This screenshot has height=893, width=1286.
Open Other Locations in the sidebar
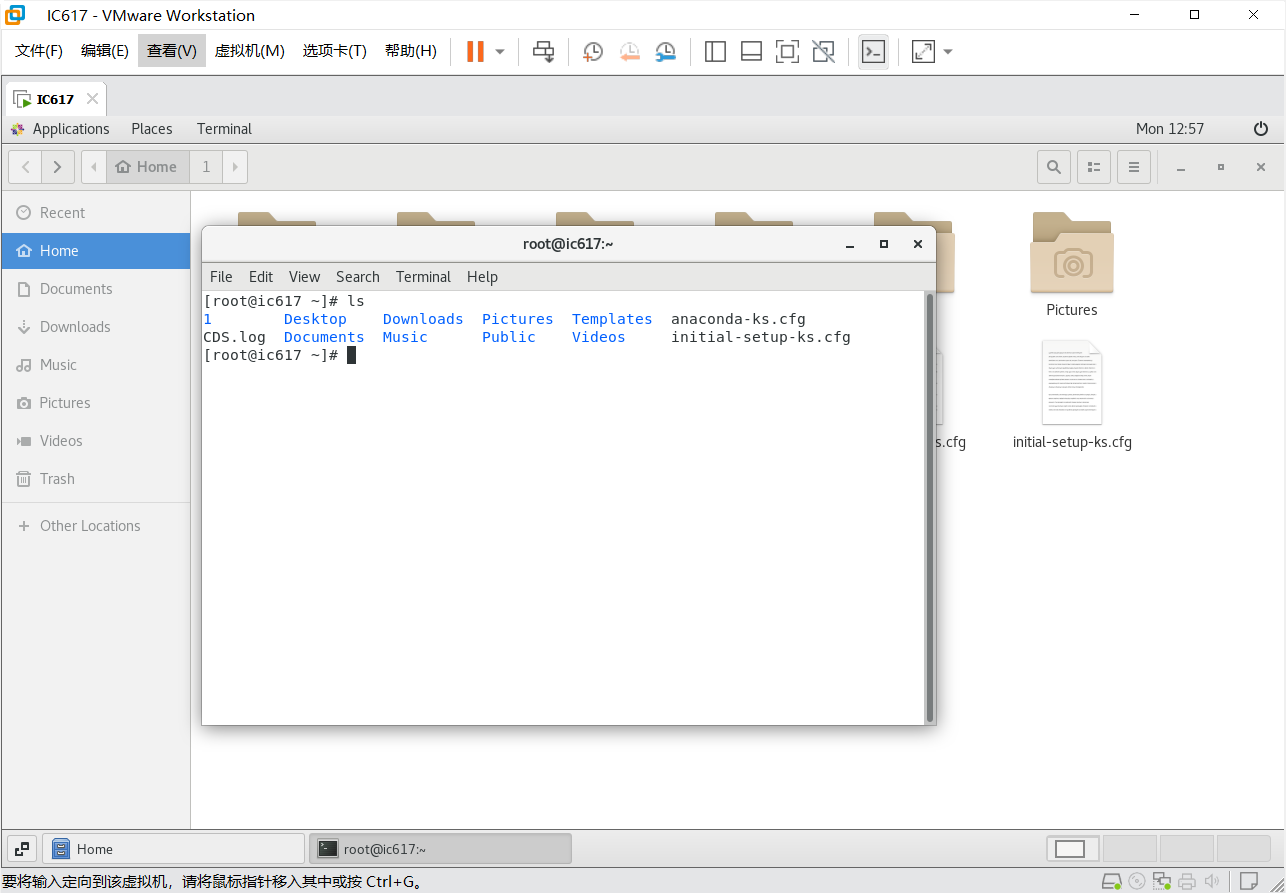pyautogui.click(x=95, y=526)
